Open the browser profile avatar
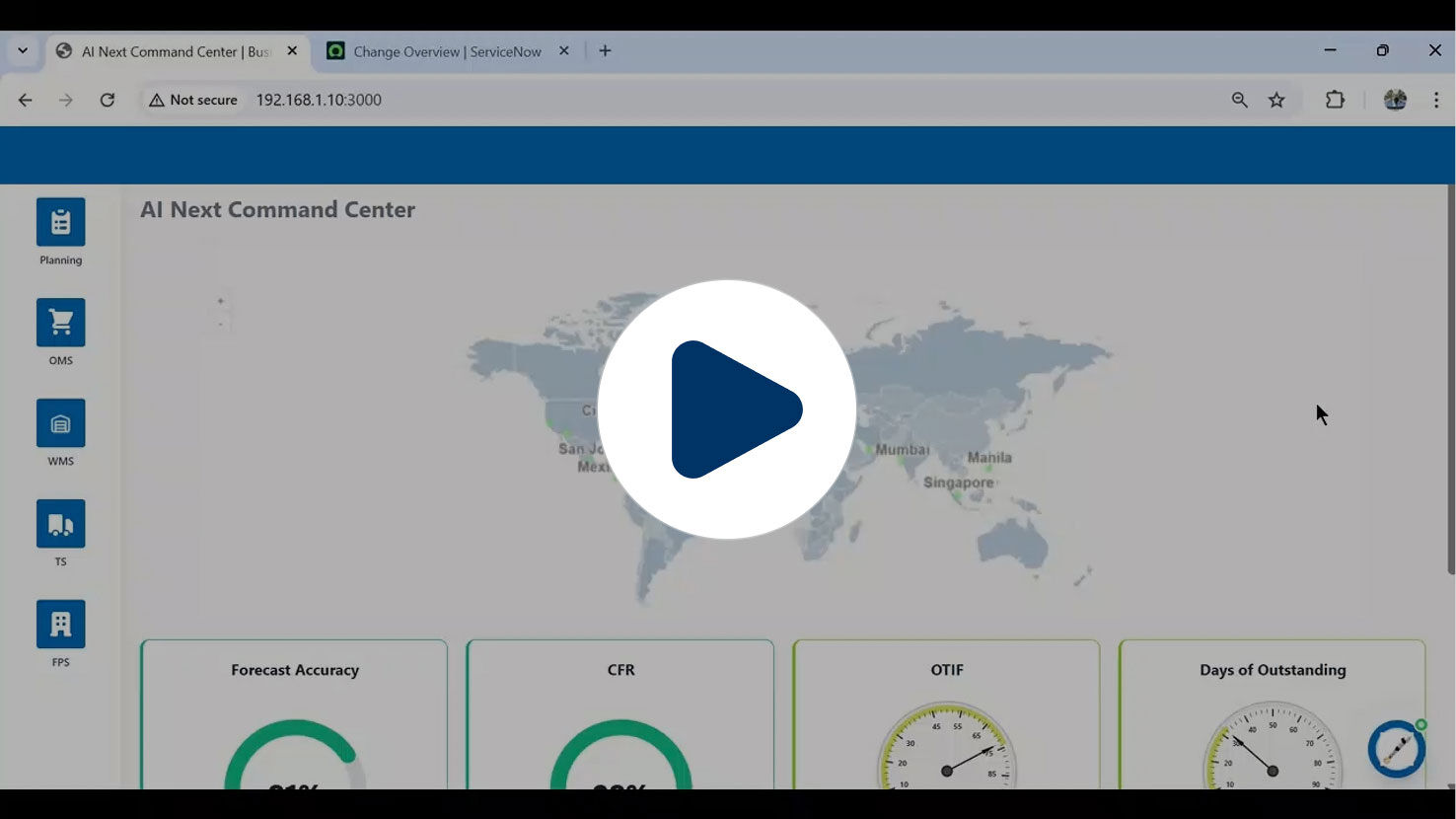1456x819 pixels. click(1395, 100)
